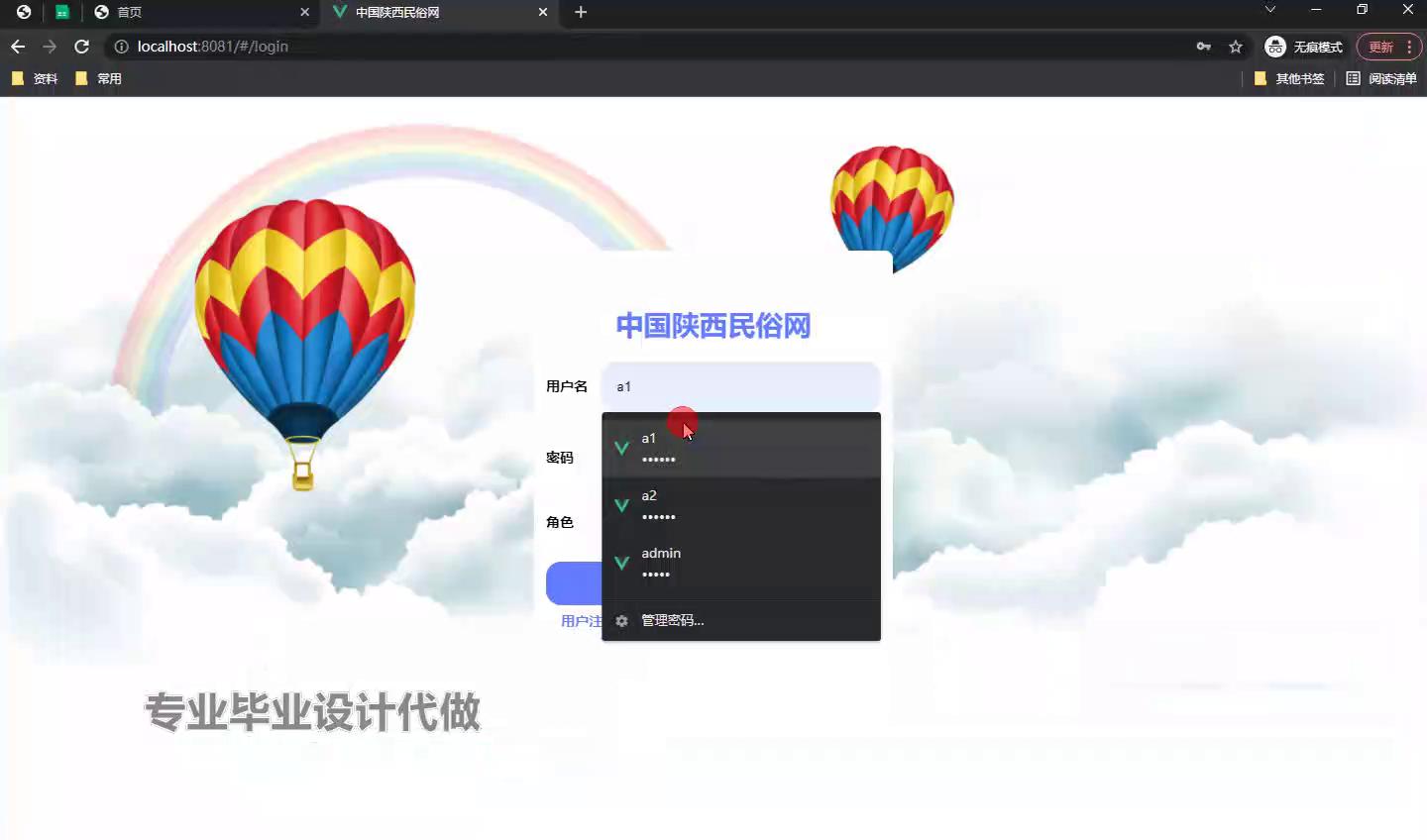This screenshot has height=840, width=1427.
Task: Bookmark this page with star icon
Action: [x=1236, y=47]
